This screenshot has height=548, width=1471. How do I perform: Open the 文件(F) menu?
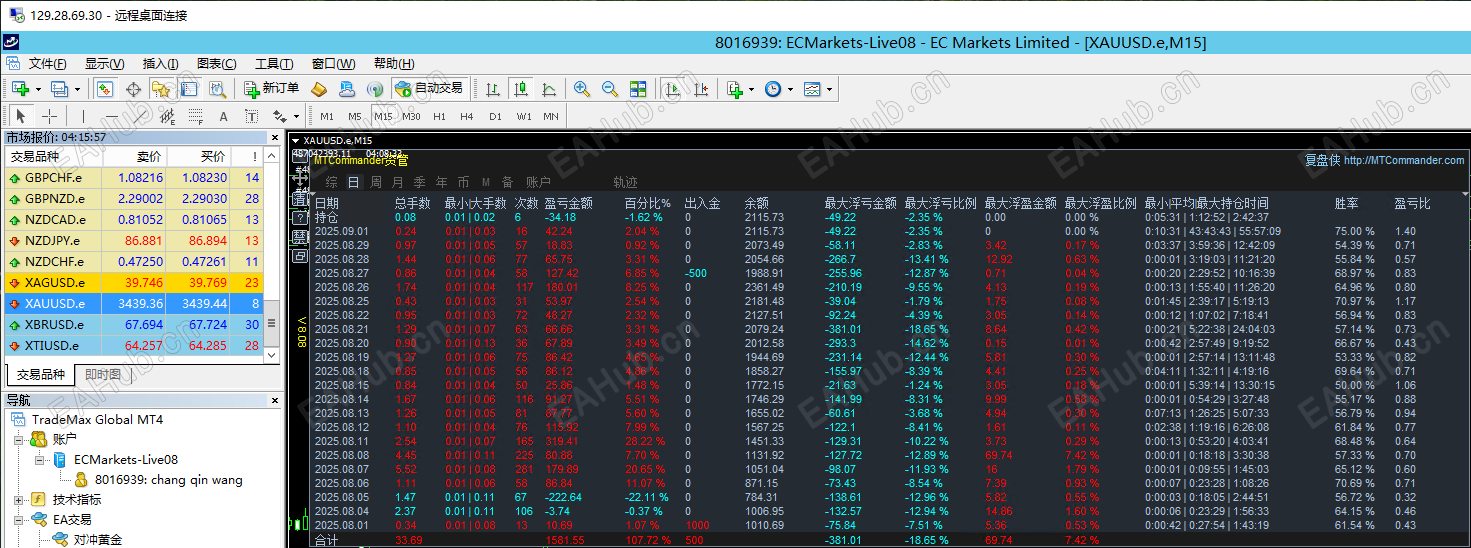click(x=47, y=63)
